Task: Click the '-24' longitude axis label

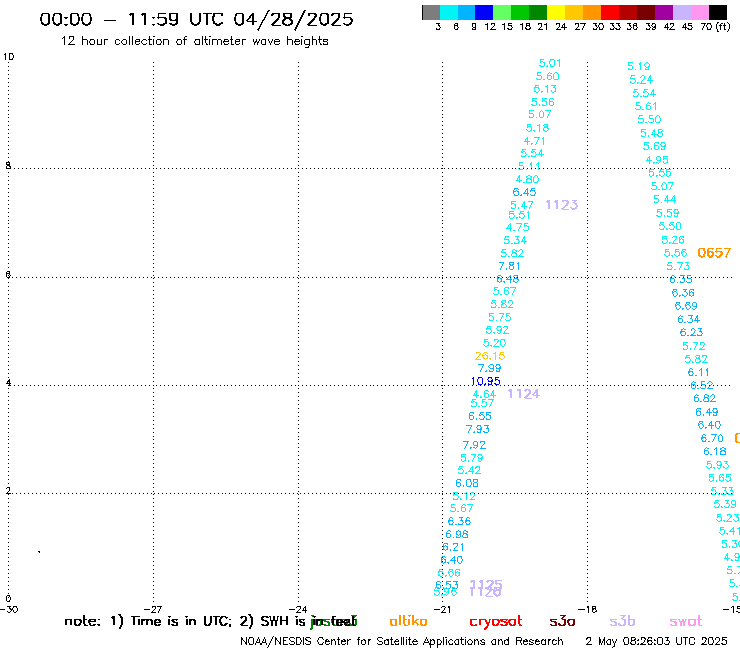Action: point(298,609)
